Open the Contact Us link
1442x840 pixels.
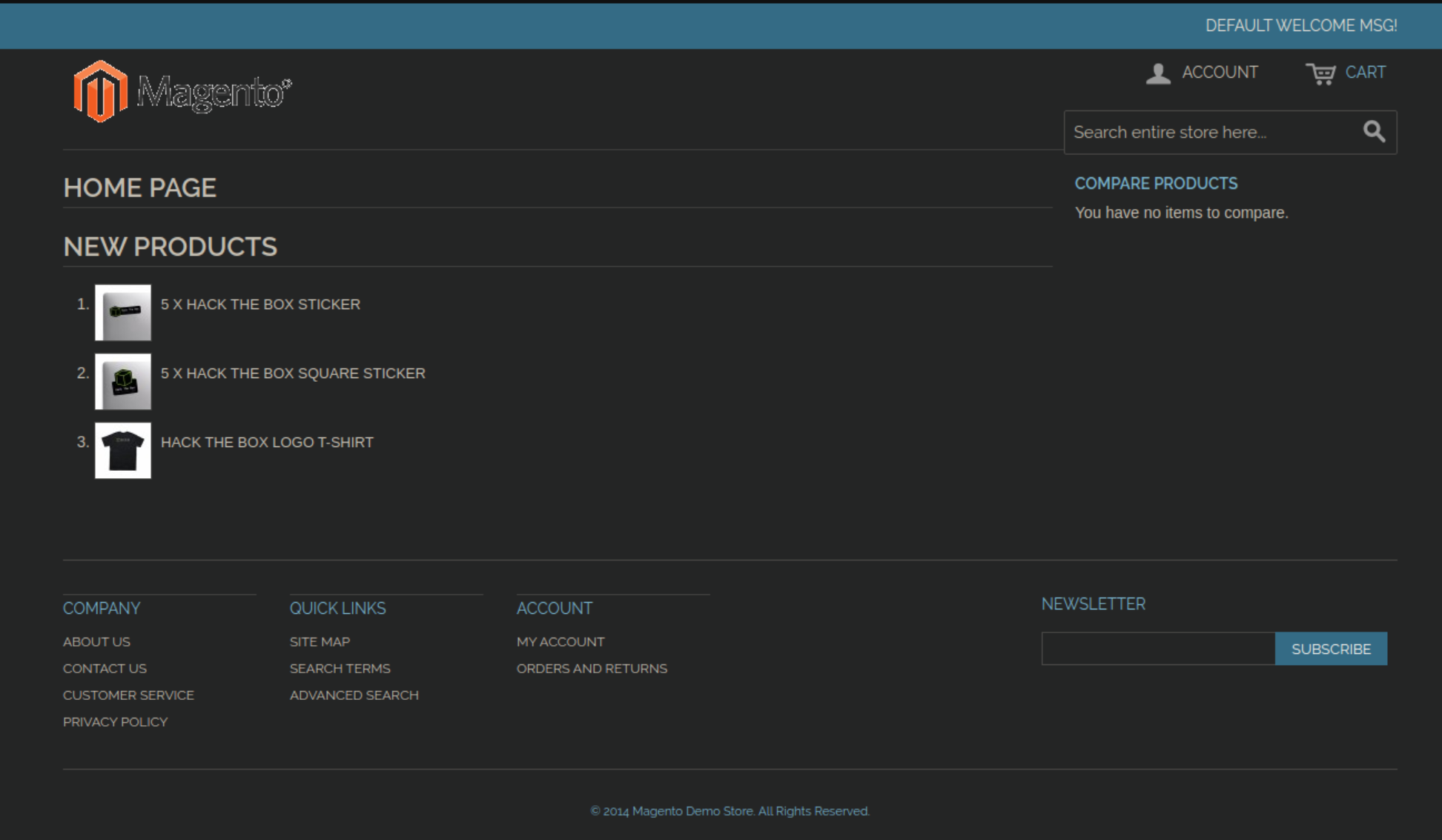(105, 669)
